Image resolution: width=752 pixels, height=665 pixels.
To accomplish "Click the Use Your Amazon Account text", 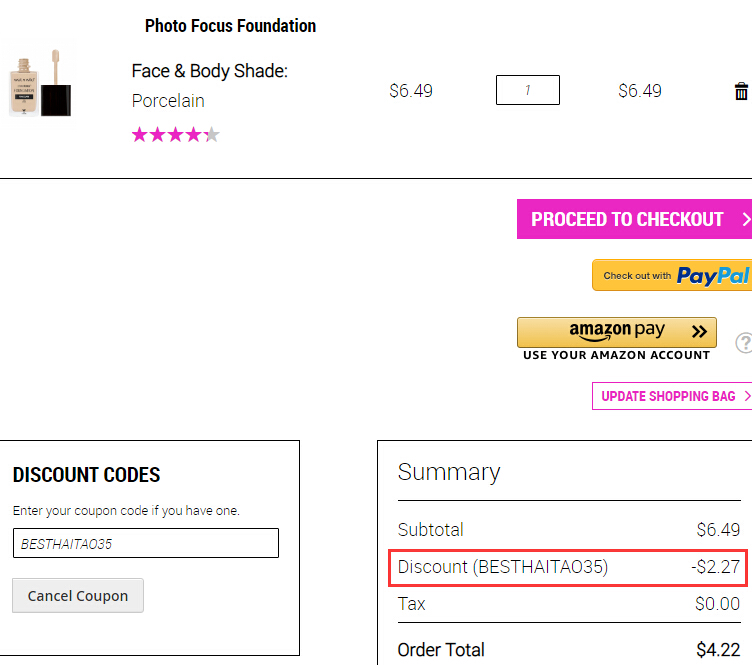I will (616, 355).
